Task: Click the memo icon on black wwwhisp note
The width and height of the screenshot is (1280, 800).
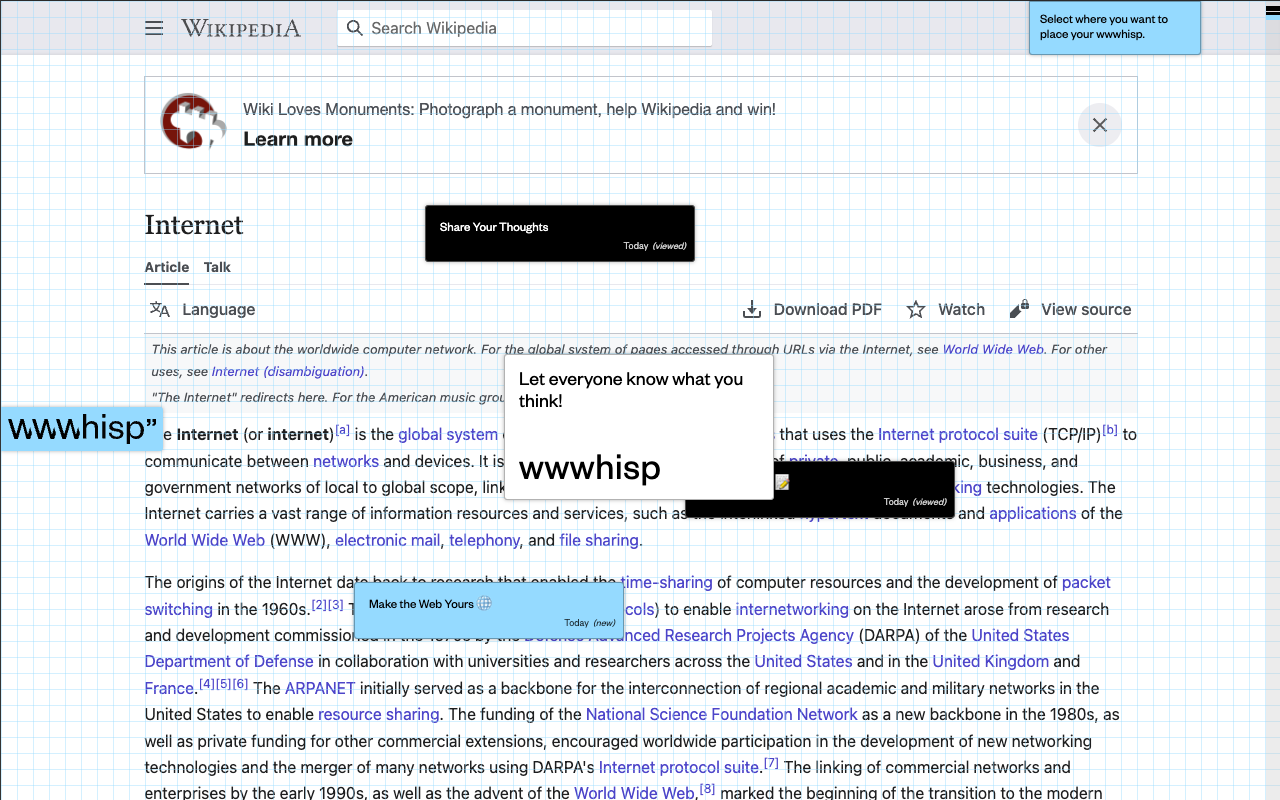Action: pos(782,483)
